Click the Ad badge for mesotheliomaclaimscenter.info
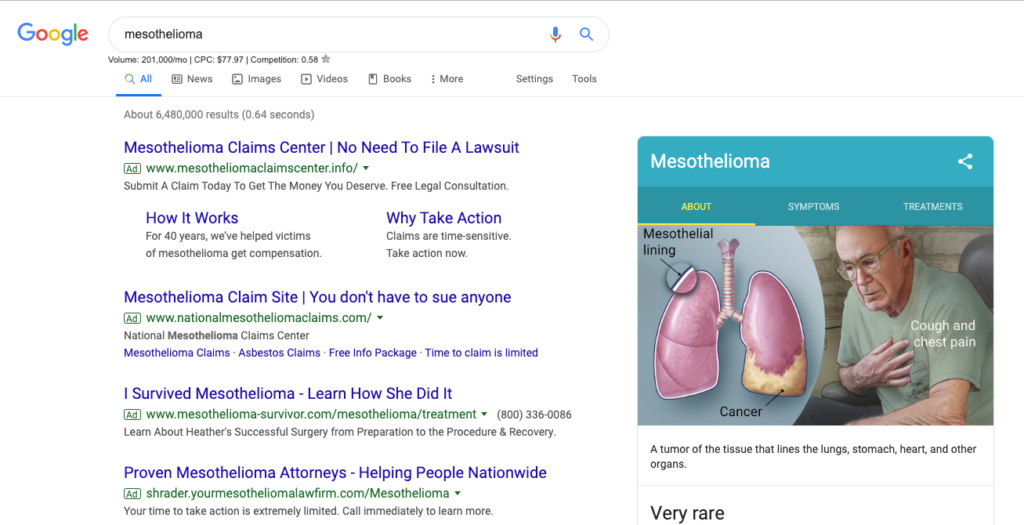Image resolution: width=1024 pixels, height=525 pixels. pyautogui.click(x=133, y=168)
